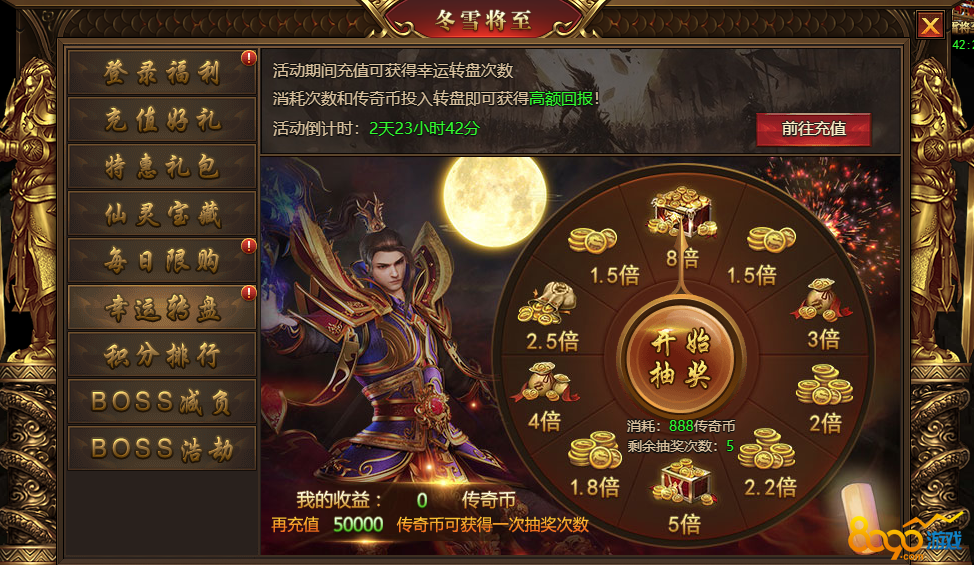
Task: Go to recharge via 前往充值 button
Action: tap(813, 129)
